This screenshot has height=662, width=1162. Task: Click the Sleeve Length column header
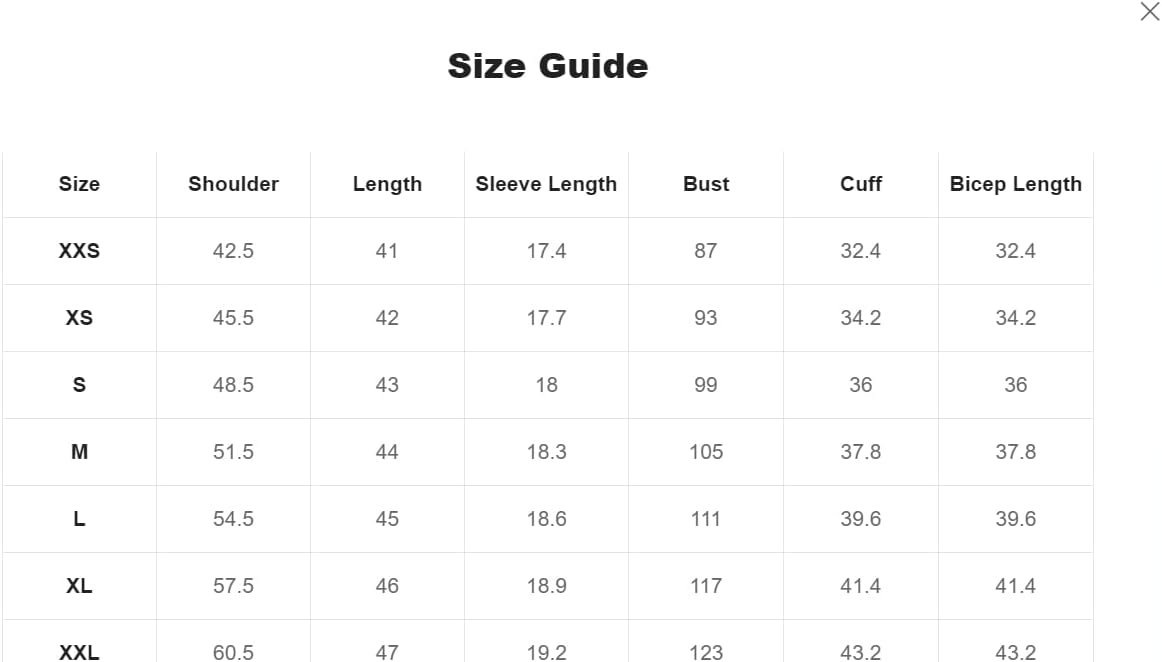click(x=546, y=184)
